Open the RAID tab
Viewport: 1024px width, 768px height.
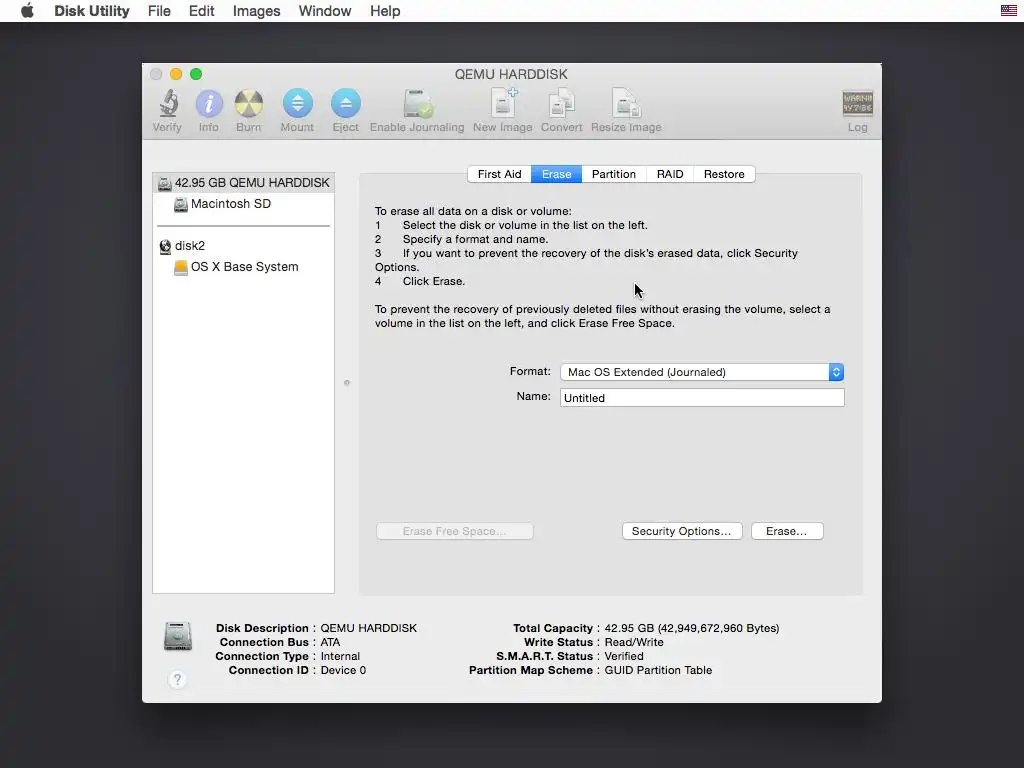coord(670,174)
